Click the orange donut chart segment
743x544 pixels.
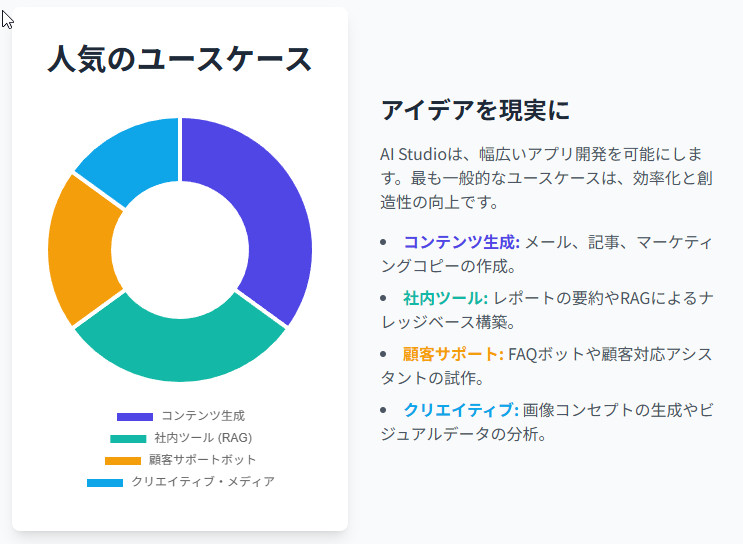point(82,250)
